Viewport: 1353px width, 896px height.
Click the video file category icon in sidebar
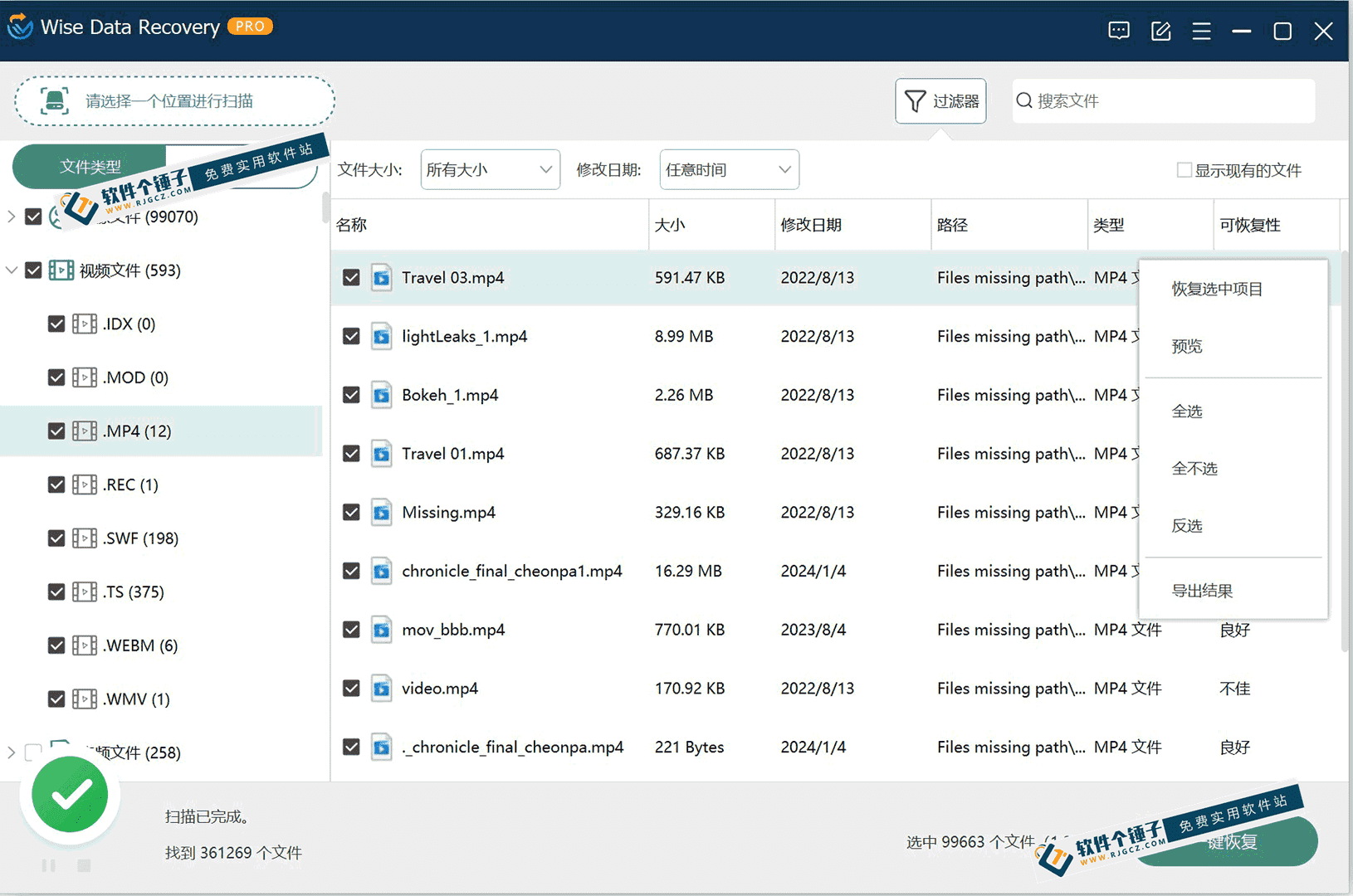[61, 270]
